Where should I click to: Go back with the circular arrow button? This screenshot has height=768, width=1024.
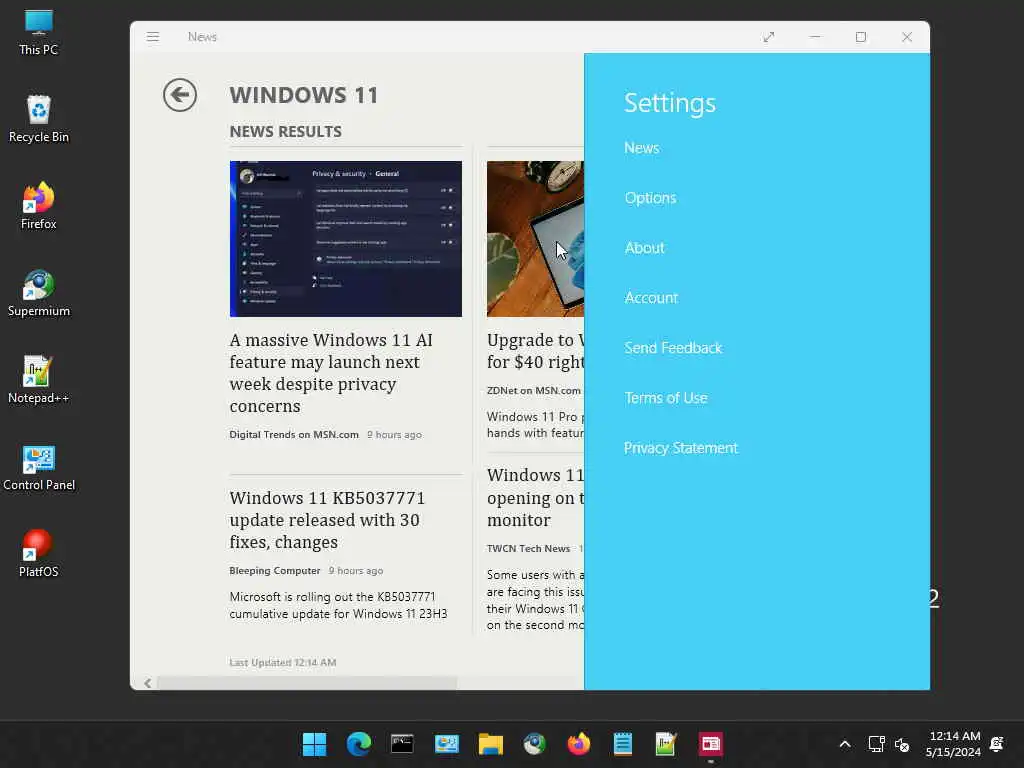coord(180,95)
